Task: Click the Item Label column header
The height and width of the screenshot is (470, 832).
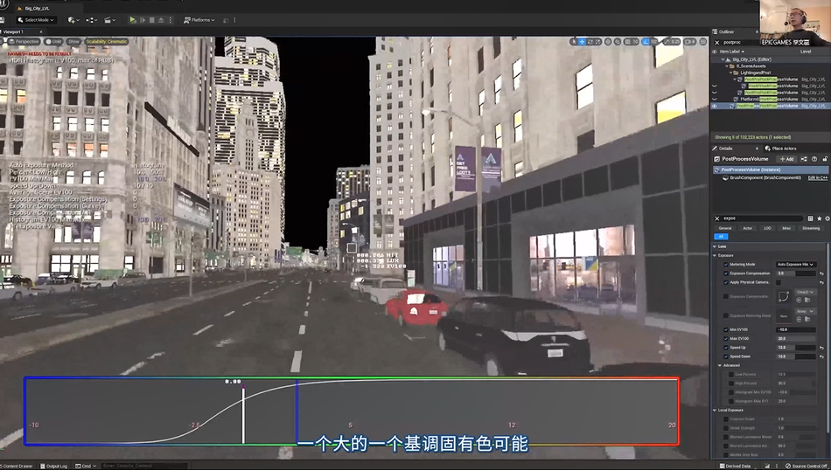Action: (x=731, y=51)
